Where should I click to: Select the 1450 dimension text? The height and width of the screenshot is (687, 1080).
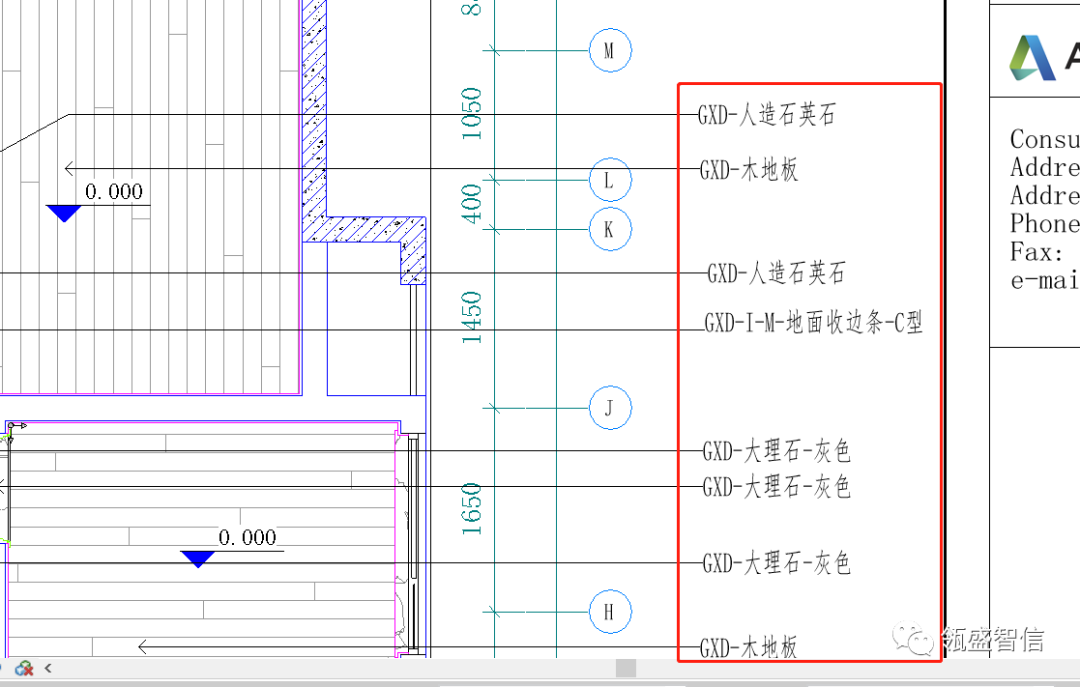(472, 318)
